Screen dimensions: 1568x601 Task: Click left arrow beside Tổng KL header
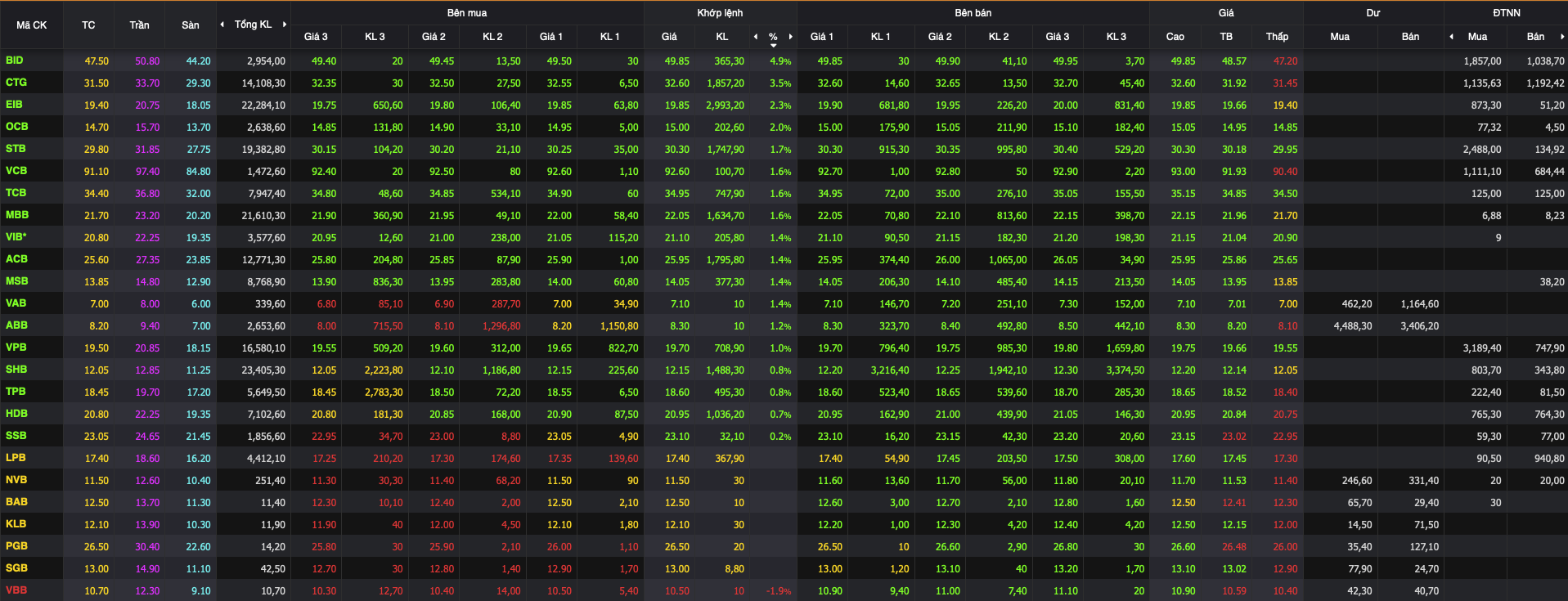[222, 25]
